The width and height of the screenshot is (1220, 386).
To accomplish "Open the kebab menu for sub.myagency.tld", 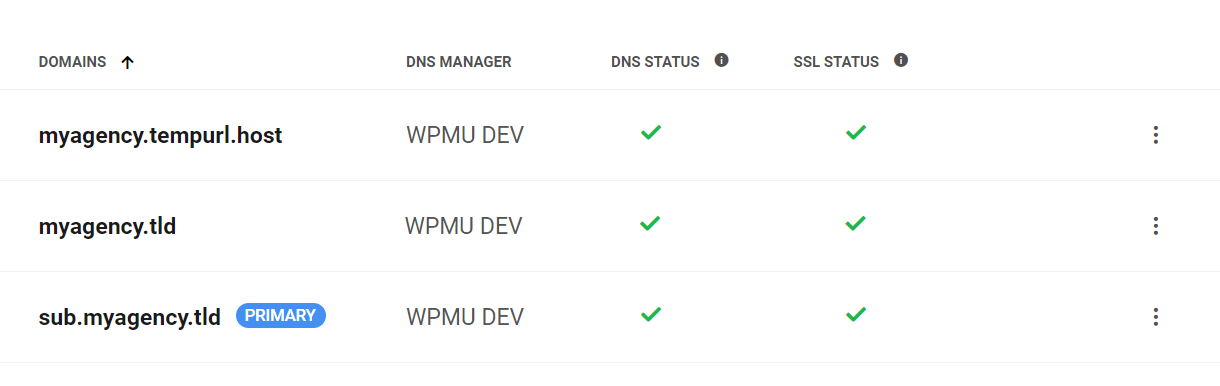I will [1155, 317].
